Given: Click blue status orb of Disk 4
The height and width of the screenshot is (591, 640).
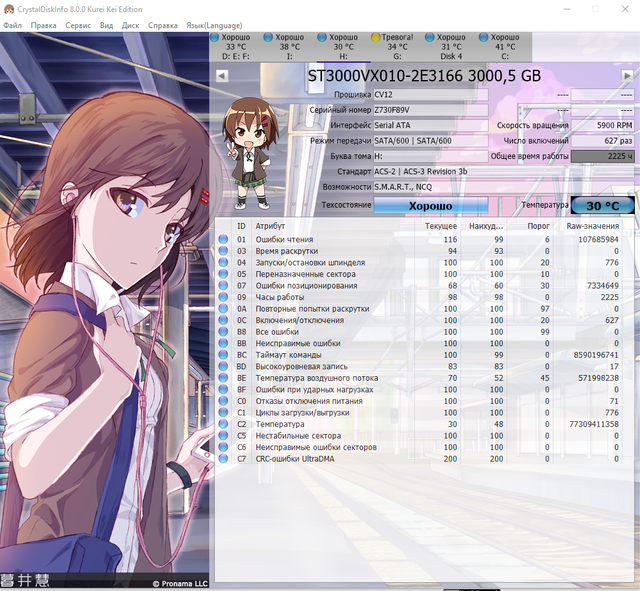Looking at the screenshot, I should 429,37.
